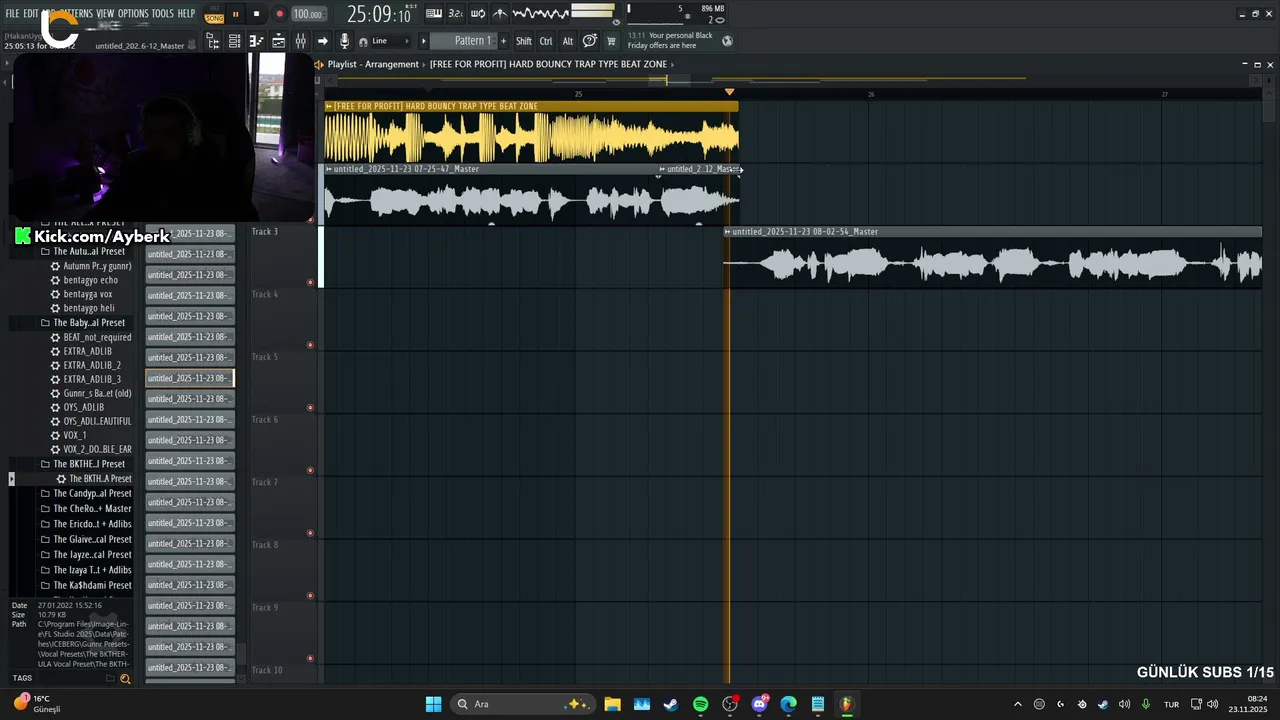Open the FREE FOR PROFIT clip menu arrow
The image size is (1280, 720).
point(329,106)
